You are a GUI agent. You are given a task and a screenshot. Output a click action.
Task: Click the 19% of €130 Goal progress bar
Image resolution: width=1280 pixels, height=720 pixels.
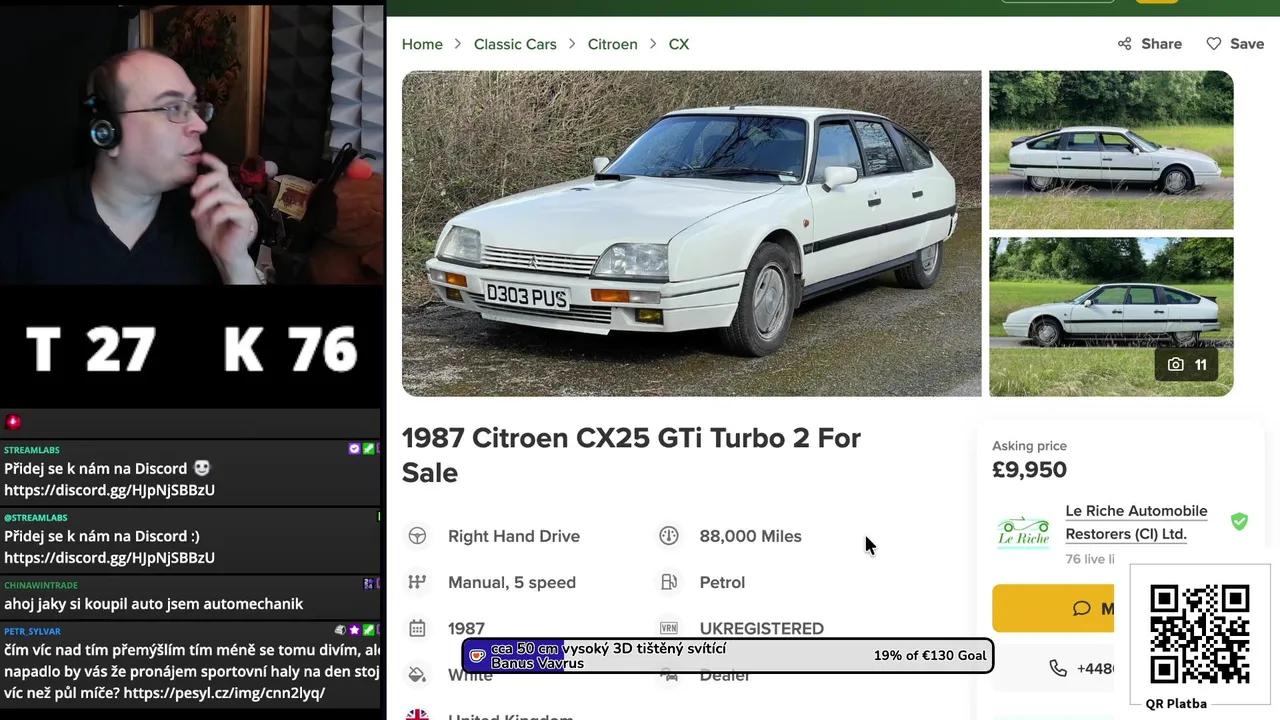click(728, 656)
